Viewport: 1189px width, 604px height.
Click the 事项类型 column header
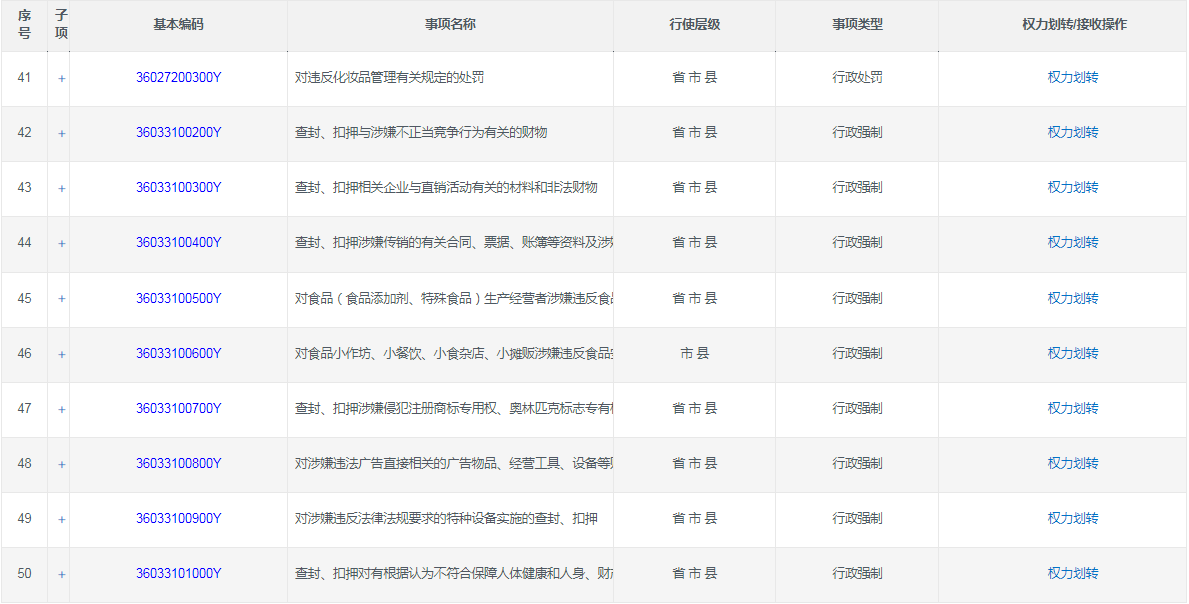[857, 24]
